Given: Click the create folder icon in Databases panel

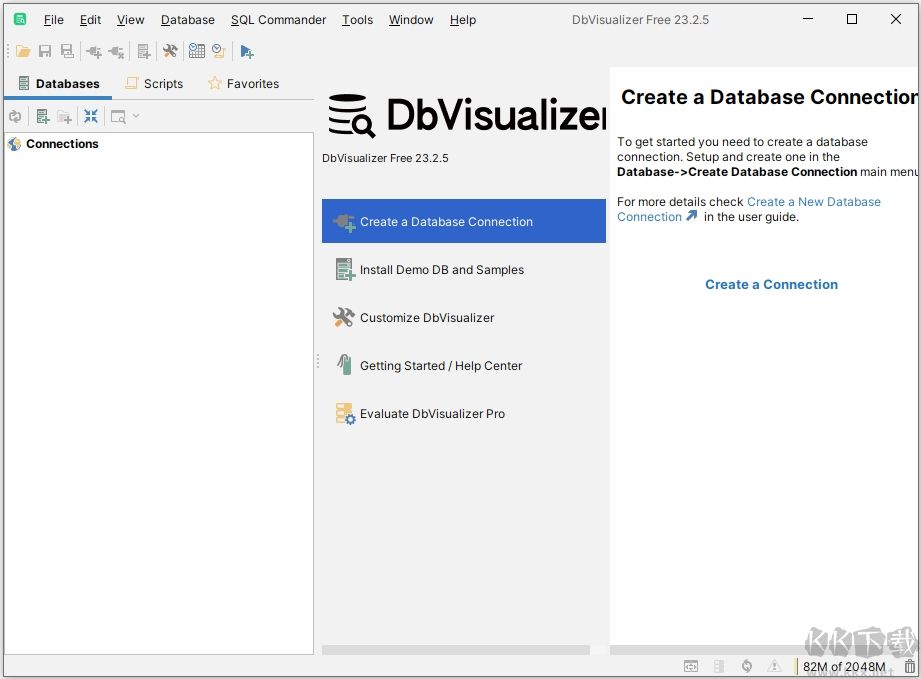Looking at the screenshot, I should 65,116.
